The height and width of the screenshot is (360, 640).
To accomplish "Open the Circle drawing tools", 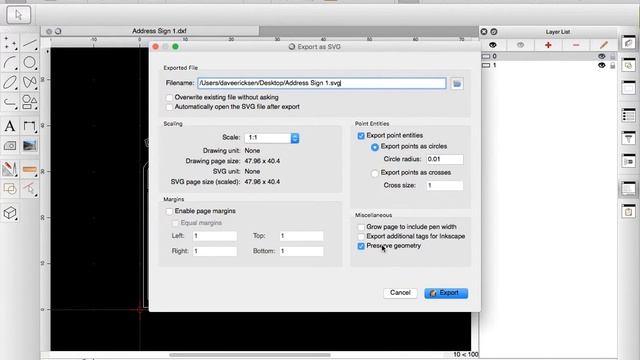I will [29, 63].
